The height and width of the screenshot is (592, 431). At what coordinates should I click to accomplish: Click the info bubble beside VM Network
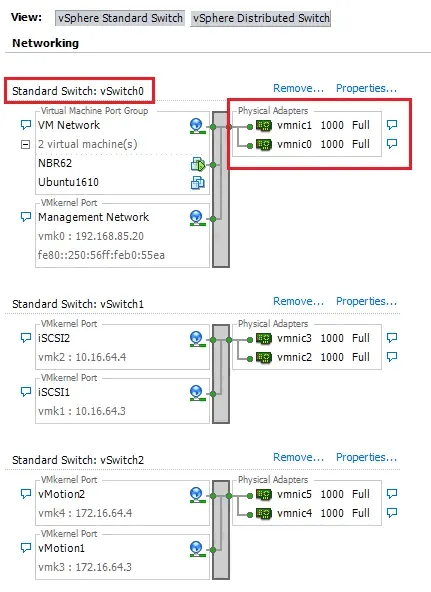coord(25,125)
